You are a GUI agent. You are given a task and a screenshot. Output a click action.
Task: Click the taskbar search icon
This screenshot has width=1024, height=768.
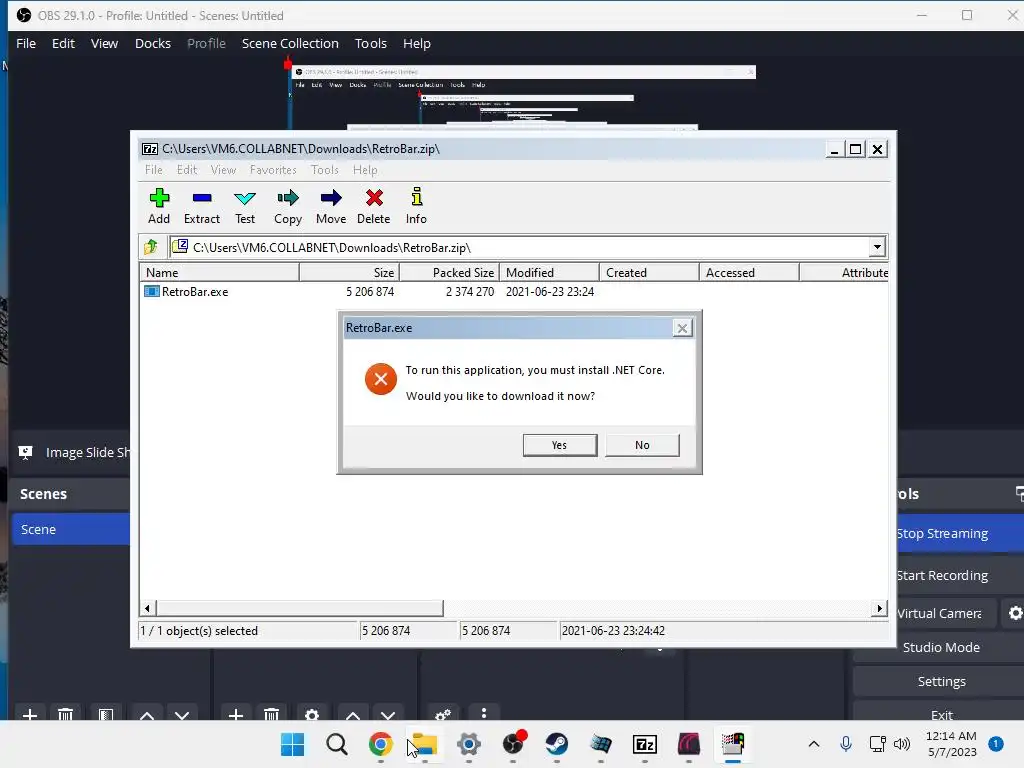[x=337, y=744]
